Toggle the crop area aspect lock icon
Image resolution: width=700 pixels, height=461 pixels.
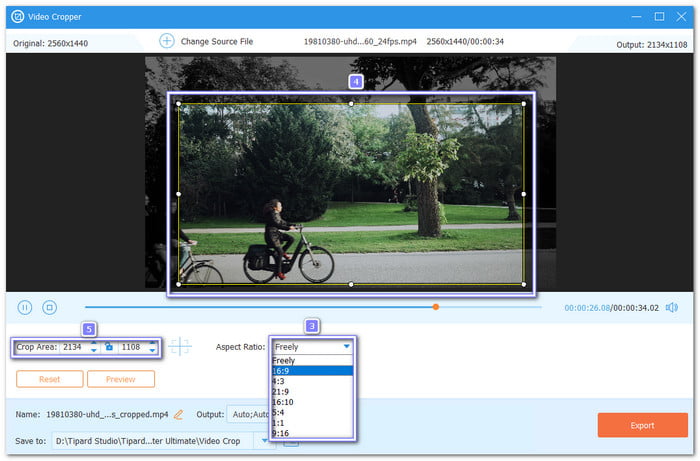109,347
